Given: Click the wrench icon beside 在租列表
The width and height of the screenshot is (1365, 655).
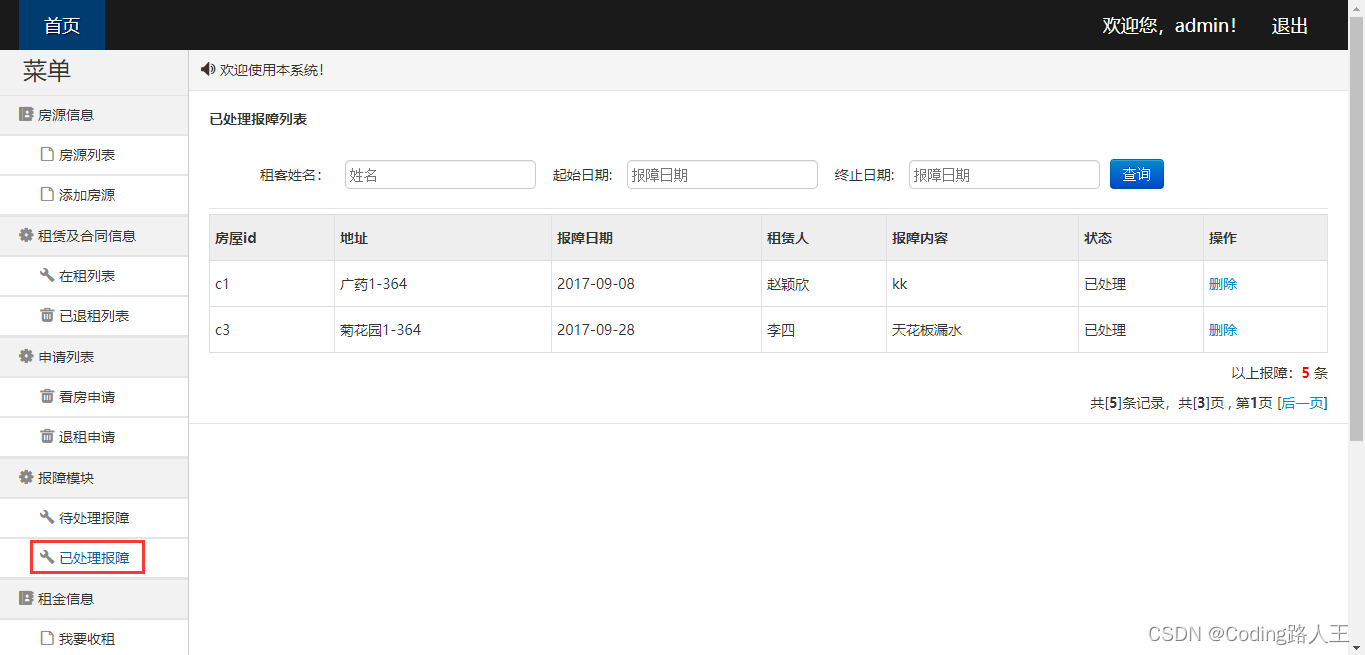Looking at the screenshot, I should pyautogui.click(x=47, y=276).
